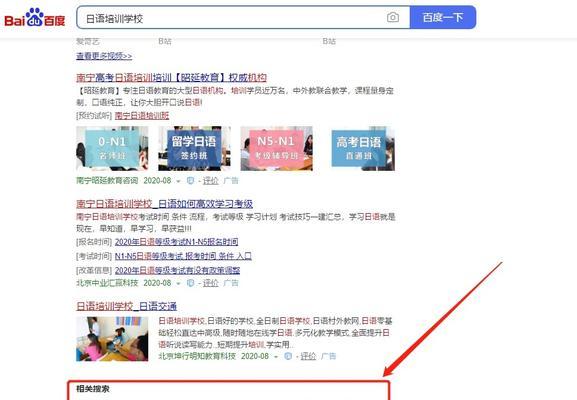Open 评价 link beside 北京知行明知教育科技
Image resolution: width=577 pixels, height=400 pixels.
tap(308, 356)
